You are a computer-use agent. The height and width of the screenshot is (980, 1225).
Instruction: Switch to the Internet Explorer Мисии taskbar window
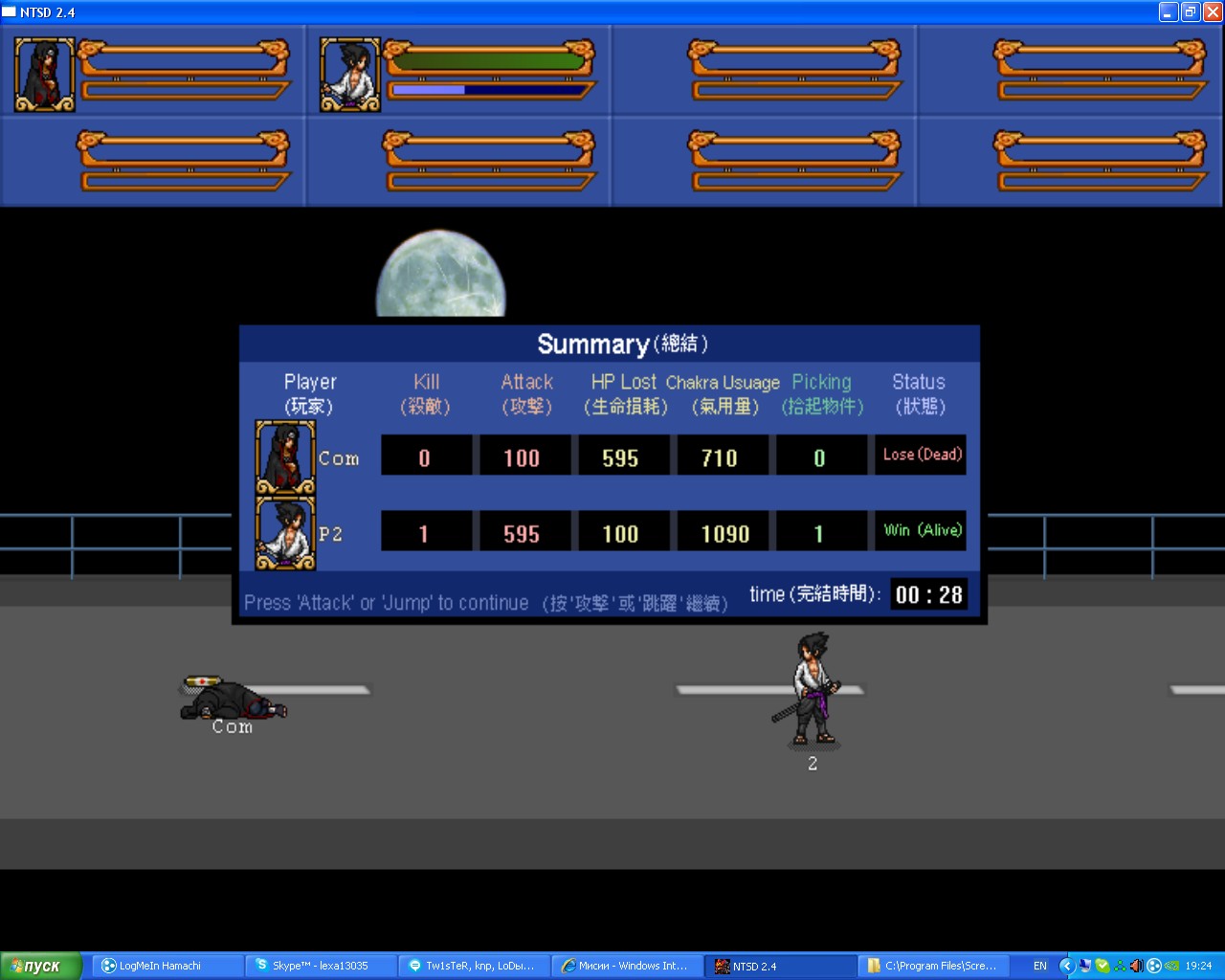pyautogui.click(x=626, y=966)
